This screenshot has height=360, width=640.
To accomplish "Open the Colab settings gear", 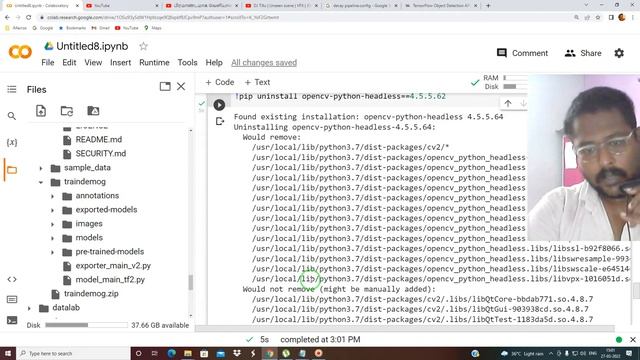I will [x=619, y=53].
